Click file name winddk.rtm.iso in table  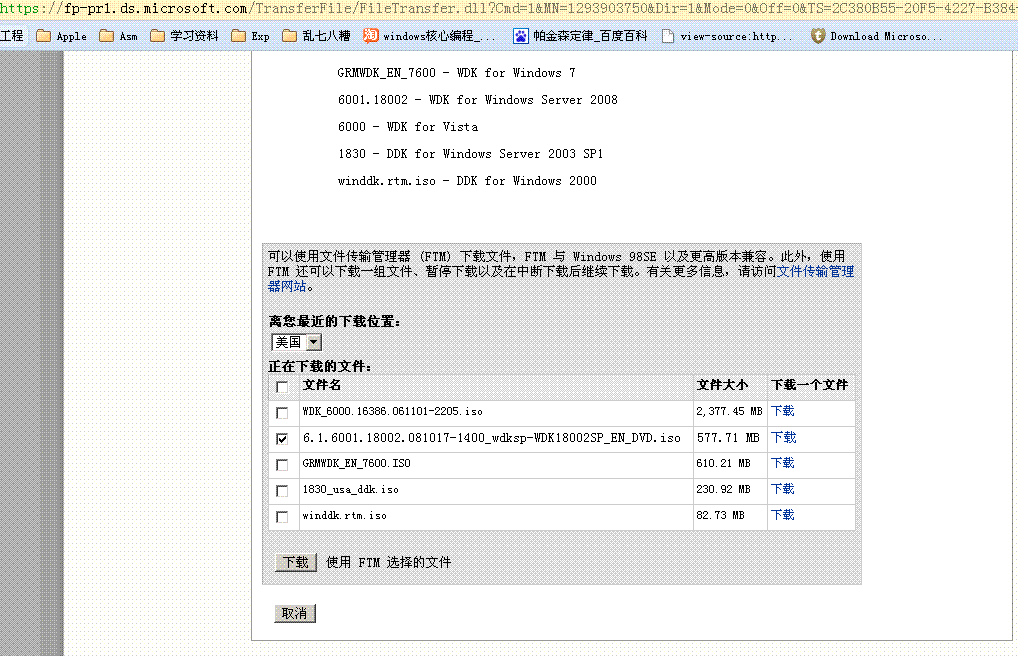(344, 515)
